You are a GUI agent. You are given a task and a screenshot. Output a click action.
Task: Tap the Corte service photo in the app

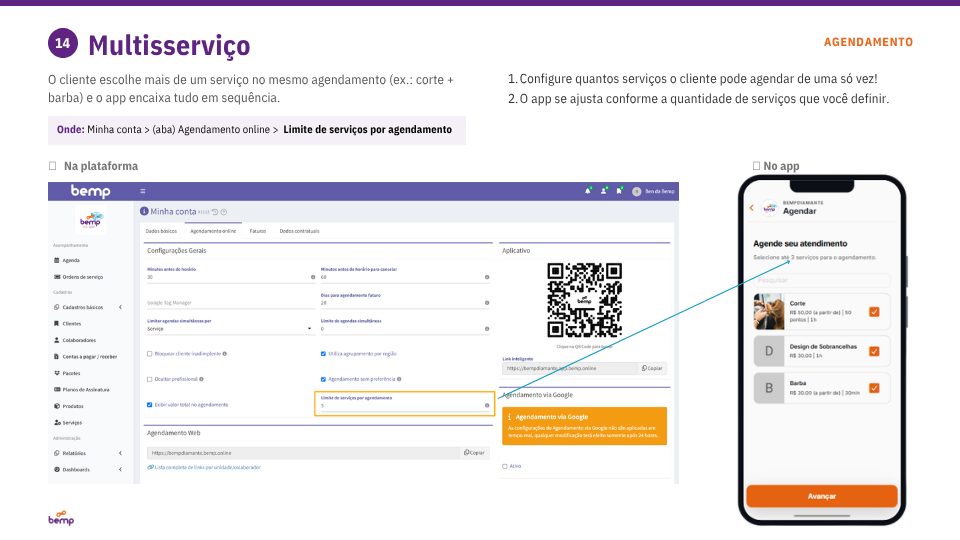click(x=769, y=312)
